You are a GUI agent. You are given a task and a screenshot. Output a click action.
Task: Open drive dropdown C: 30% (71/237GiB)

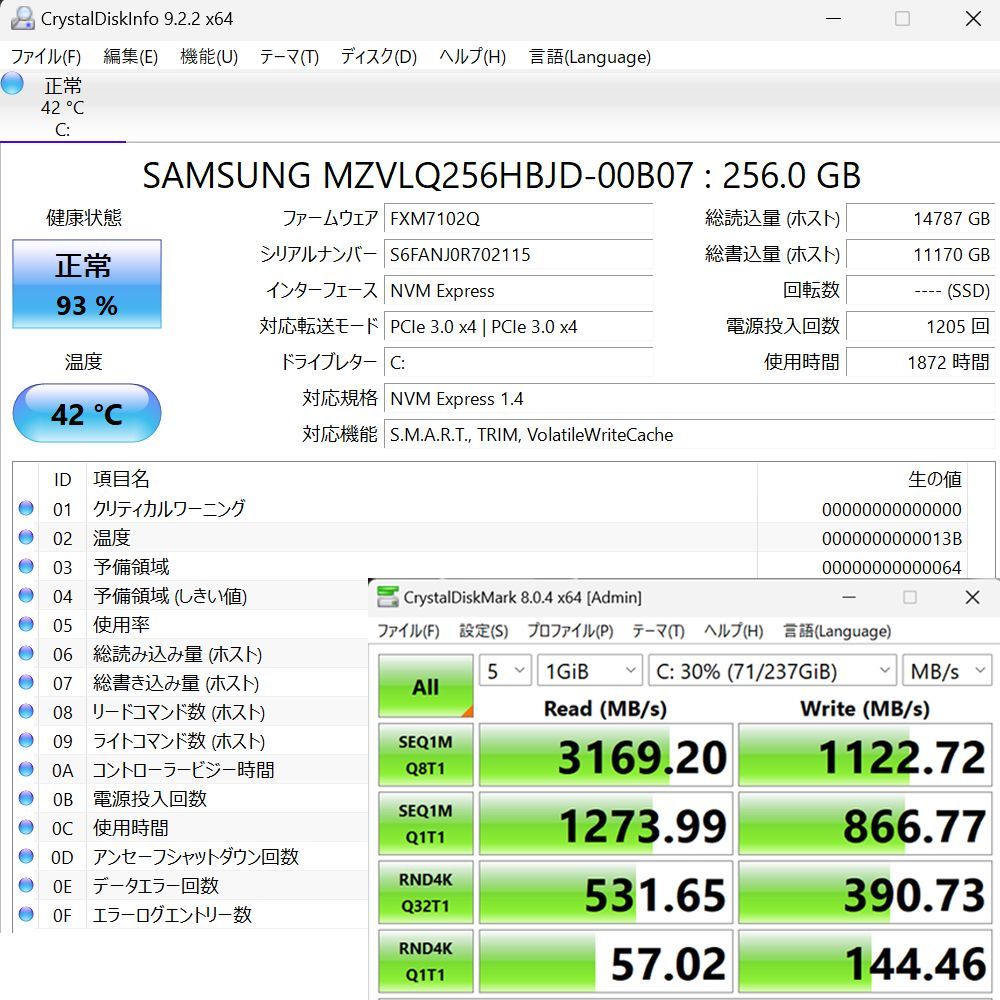click(x=772, y=671)
